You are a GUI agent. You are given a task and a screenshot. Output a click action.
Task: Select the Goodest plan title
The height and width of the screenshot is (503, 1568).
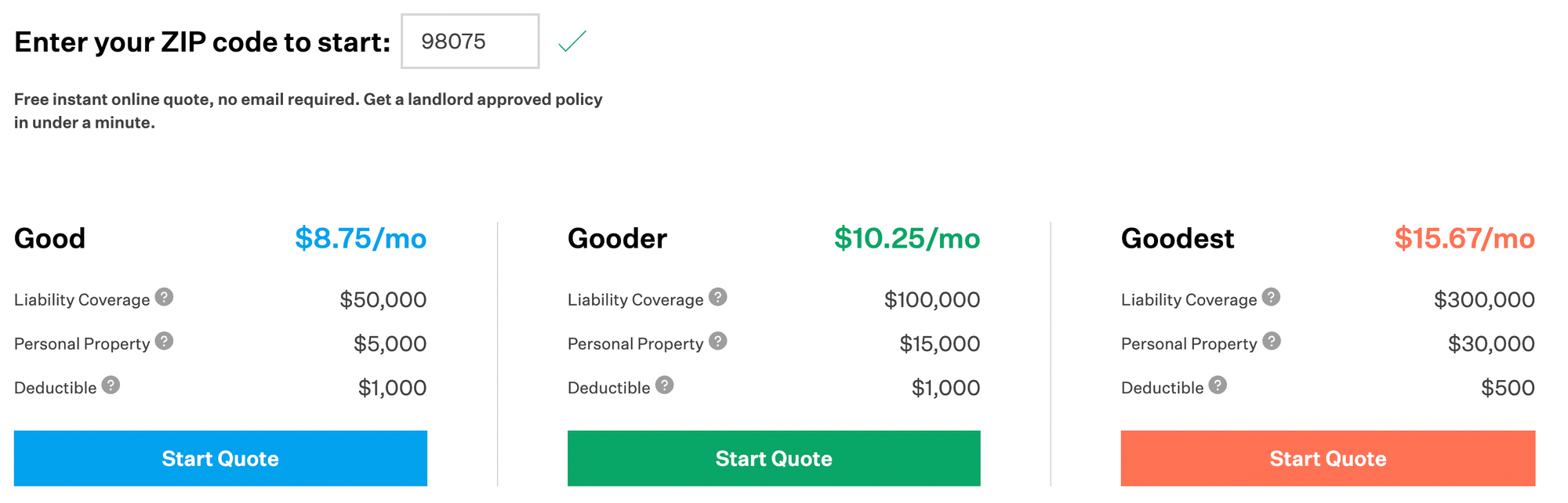[1177, 238]
